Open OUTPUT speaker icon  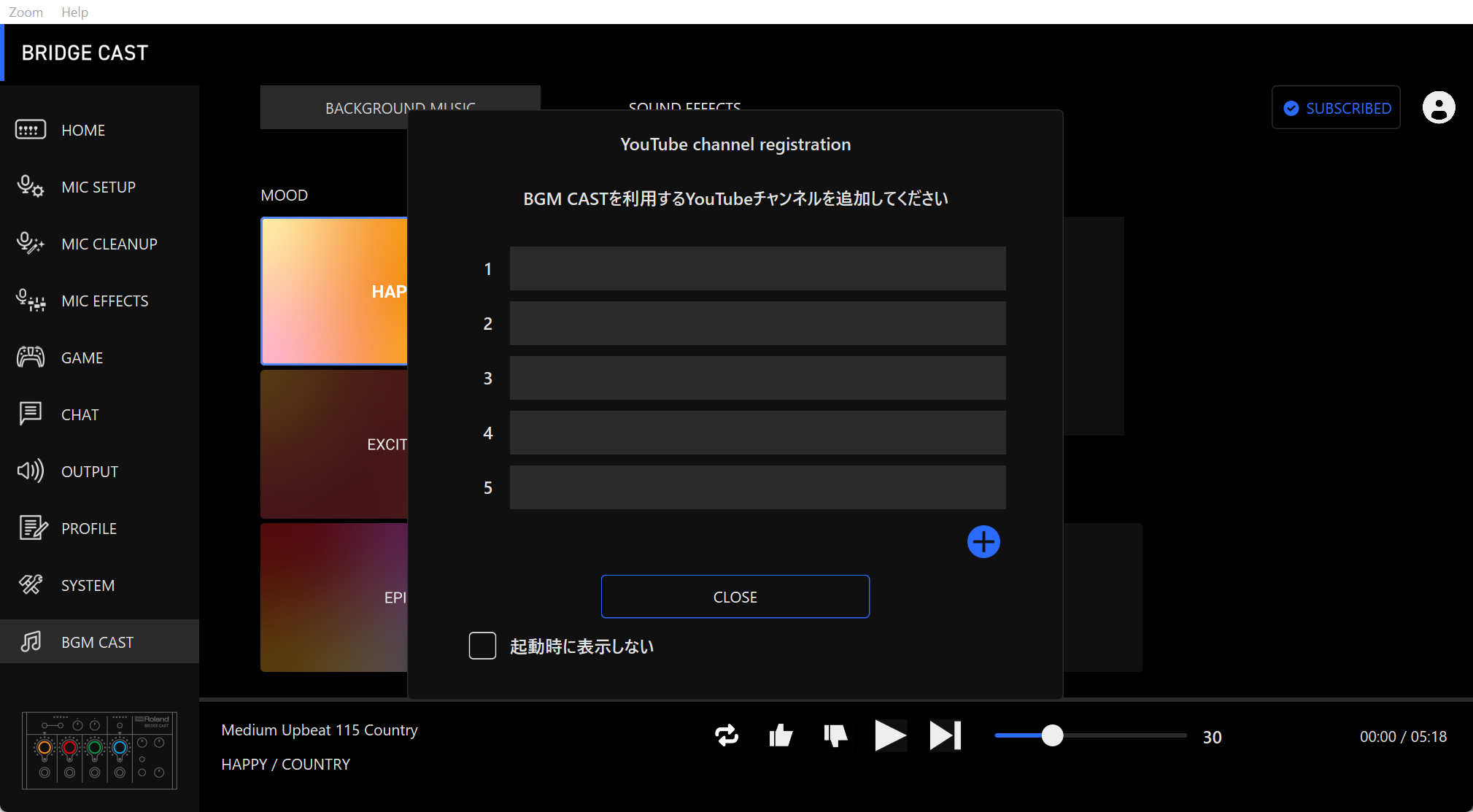pyautogui.click(x=31, y=471)
